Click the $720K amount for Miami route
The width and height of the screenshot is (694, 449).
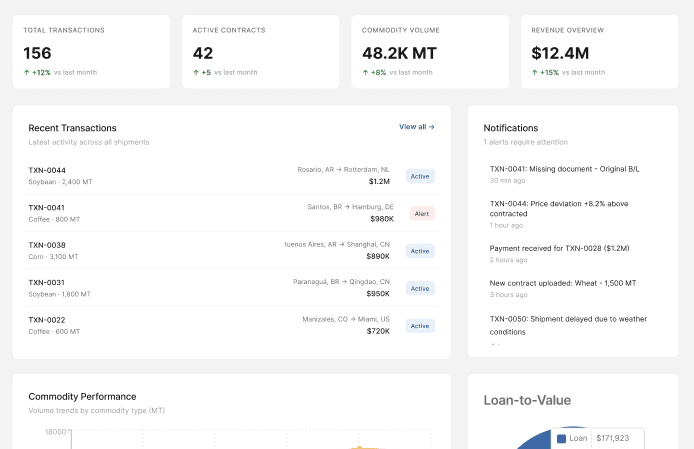378,331
